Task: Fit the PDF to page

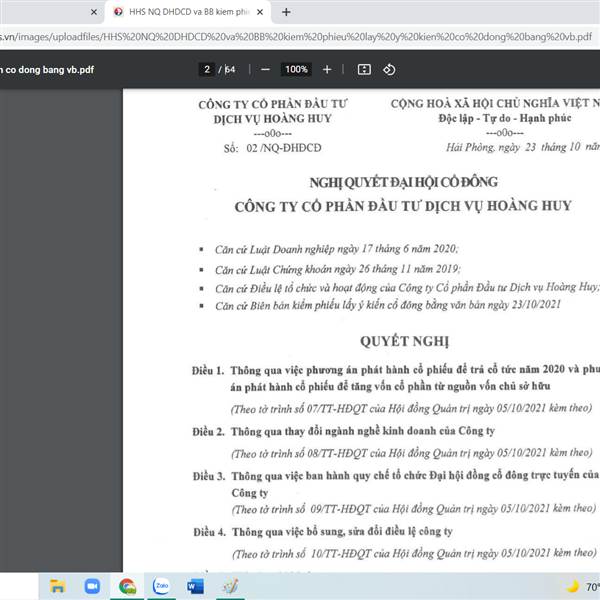Action: [x=364, y=70]
